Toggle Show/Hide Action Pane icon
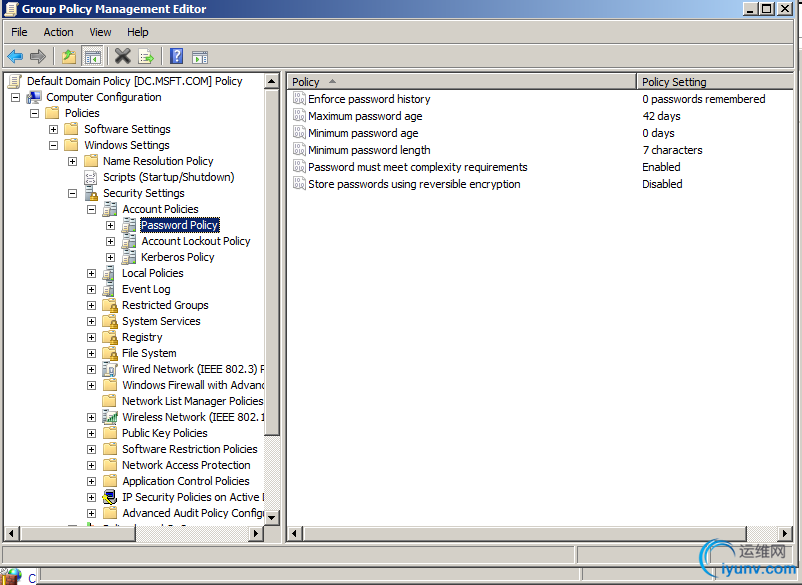Viewport: 802px width, 585px height. pos(200,56)
